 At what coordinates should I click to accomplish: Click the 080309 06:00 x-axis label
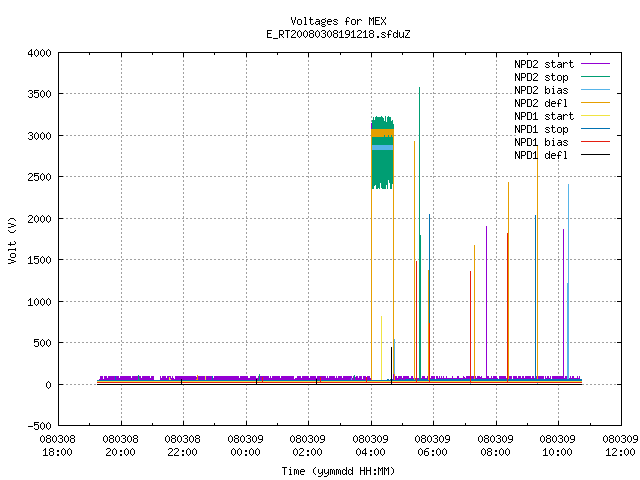432,445
